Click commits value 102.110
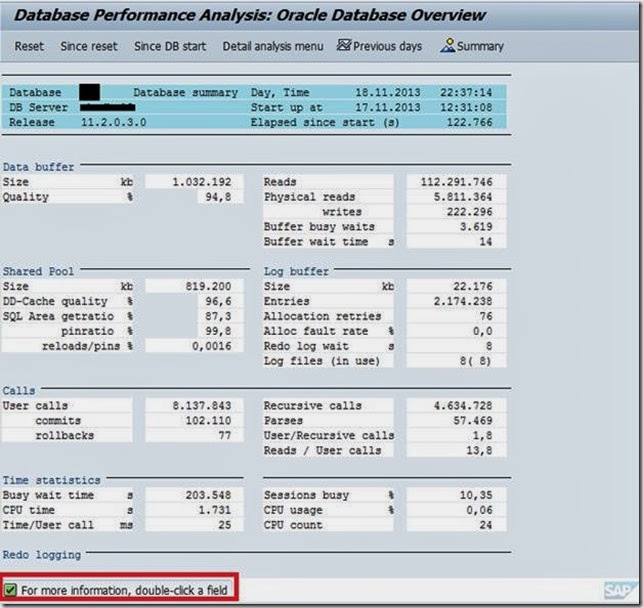Screen dimensions: 643x608 tap(194, 421)
